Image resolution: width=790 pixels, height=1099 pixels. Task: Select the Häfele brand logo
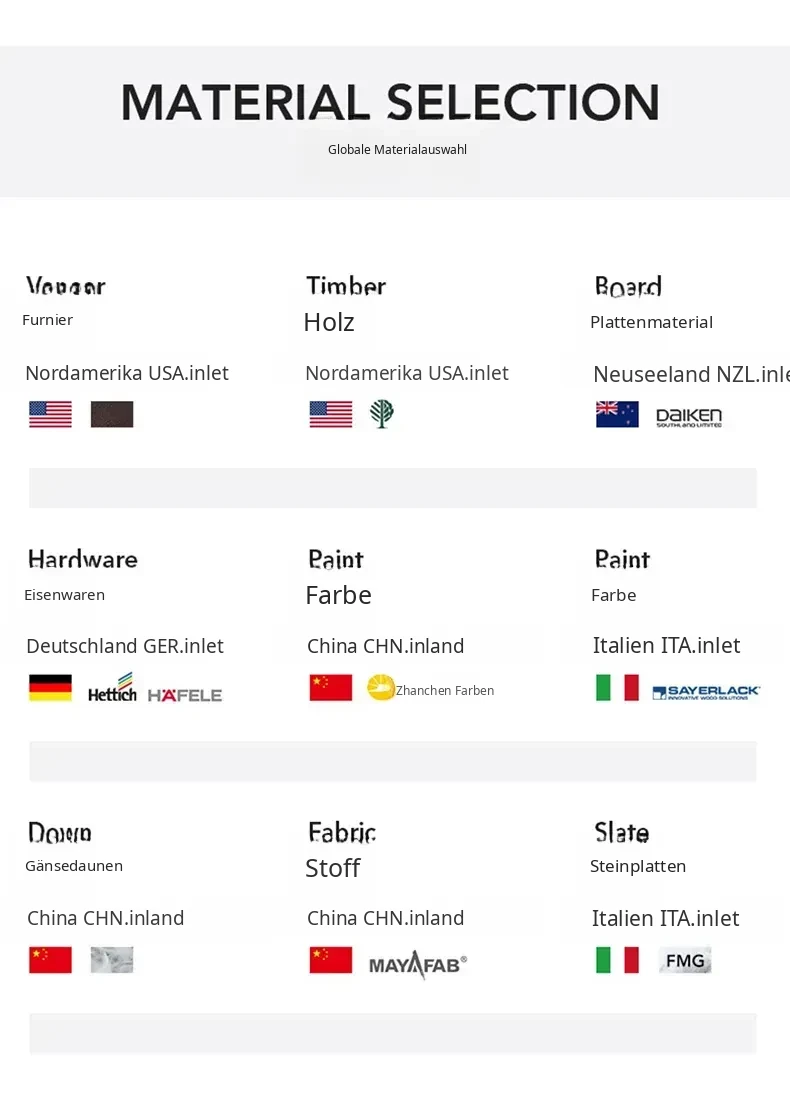185,695
